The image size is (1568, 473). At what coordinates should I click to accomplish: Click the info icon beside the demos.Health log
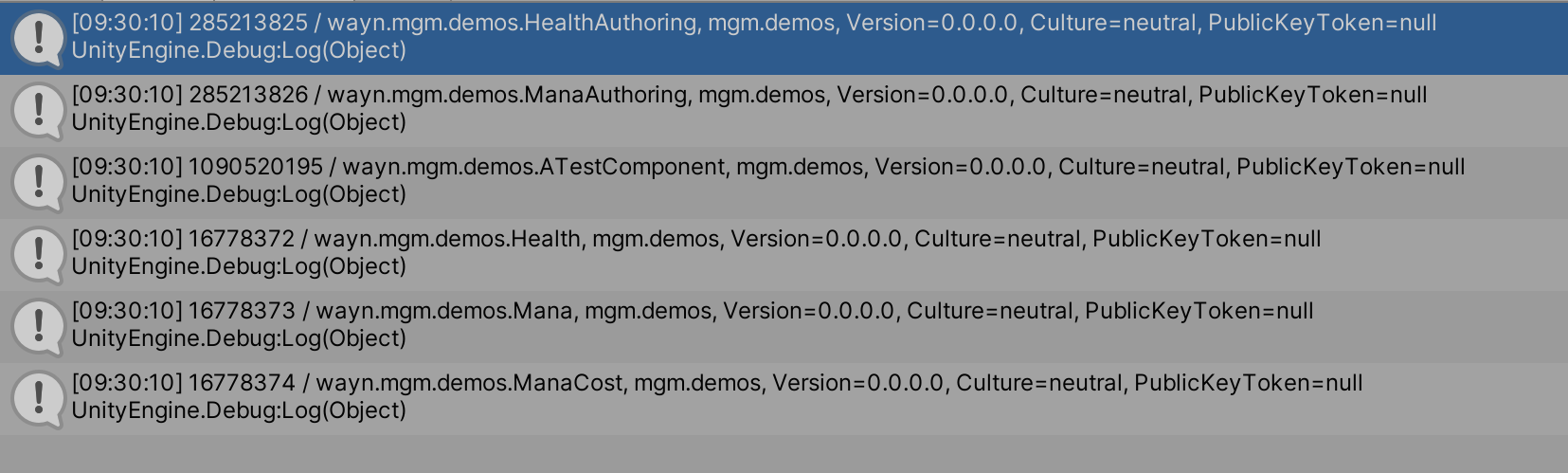(x=38, y=254)
